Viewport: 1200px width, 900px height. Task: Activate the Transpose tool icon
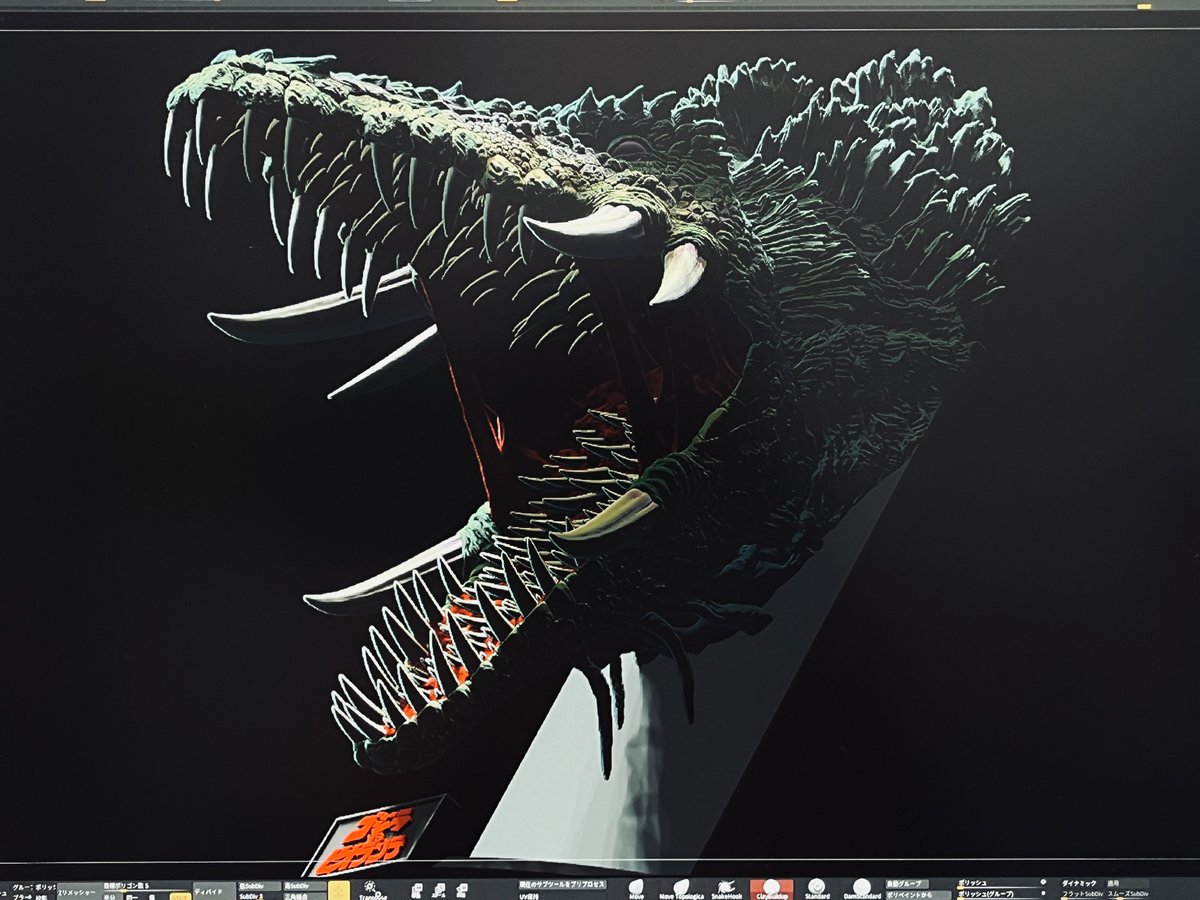click(371, 890)
